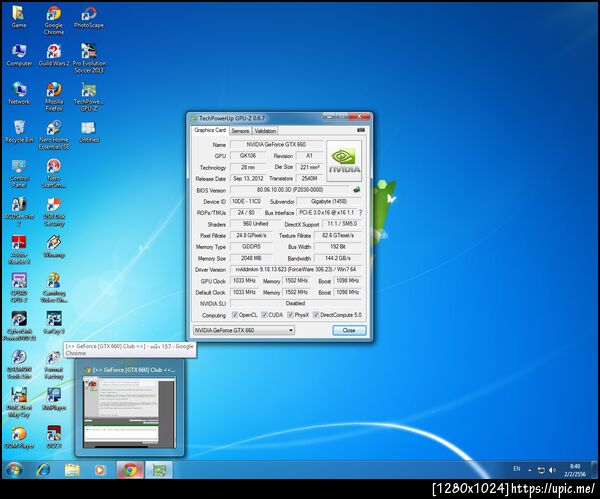Switch to the Sensors tab
The image size is (600, 499).
pyautogui.click(x=240, y=131)
